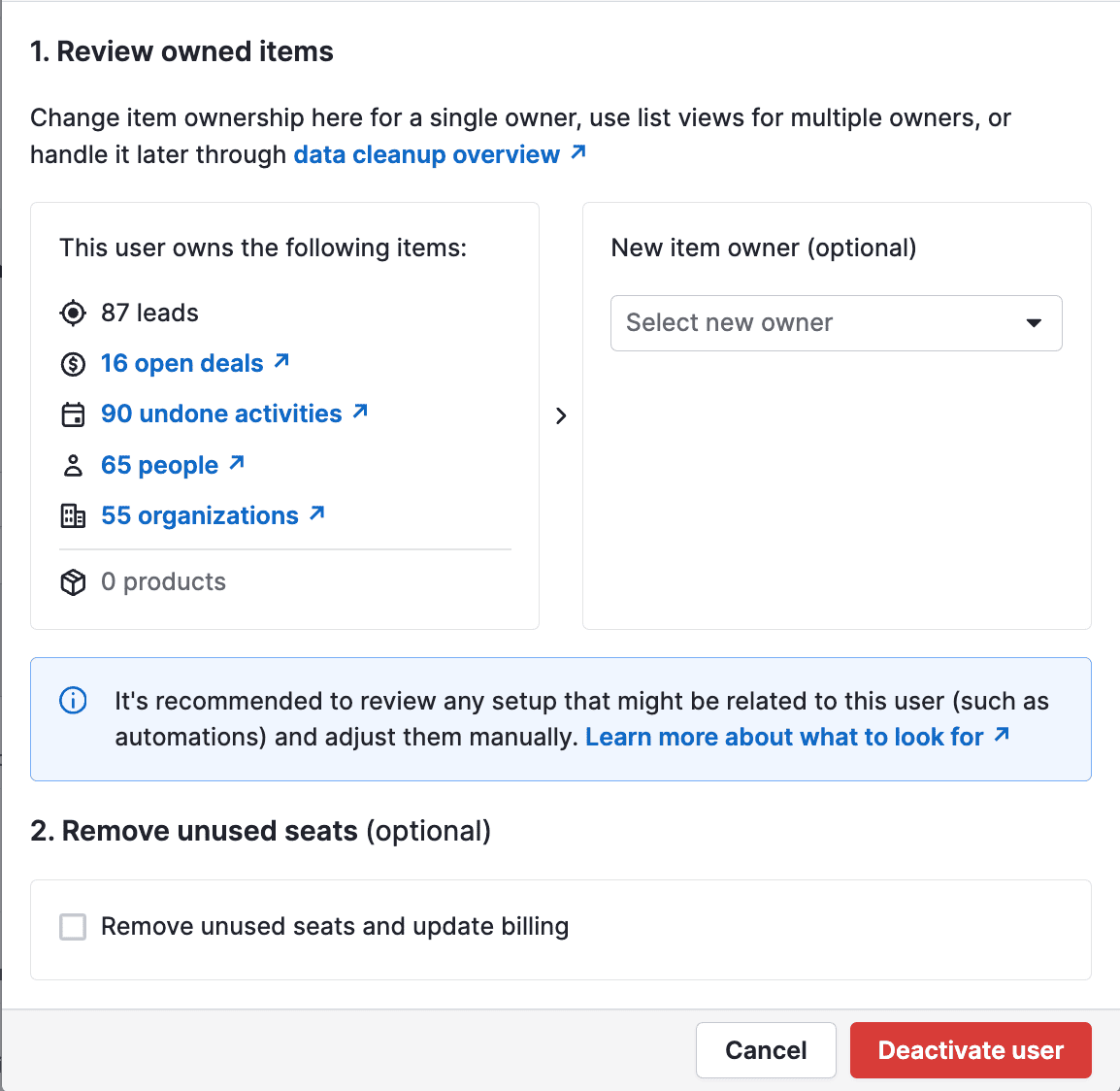Enable Remove unused seats and update billing
The image size is (1120, 1091).
click(x=73, y=927)
